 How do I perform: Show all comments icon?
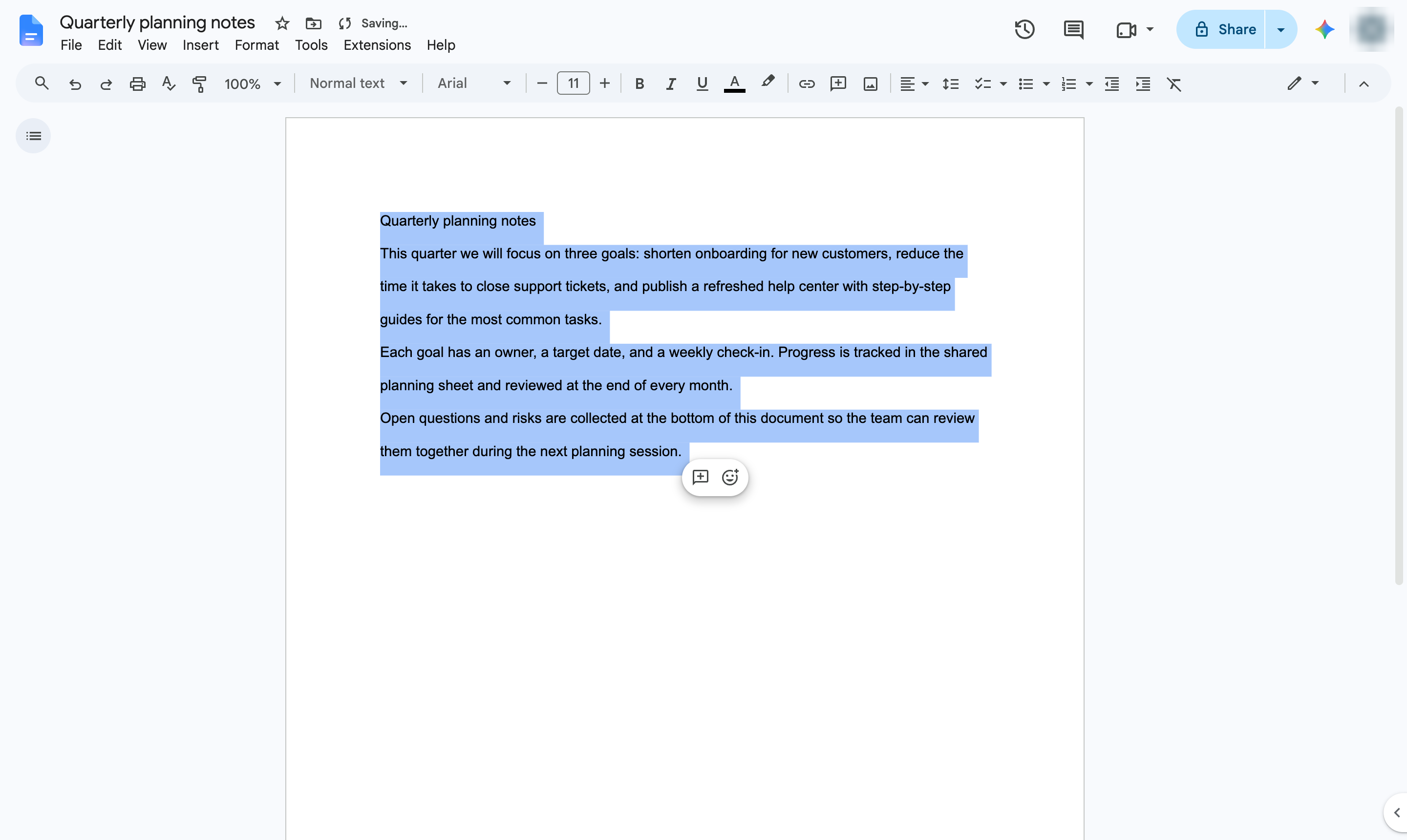click(1073, 29)
